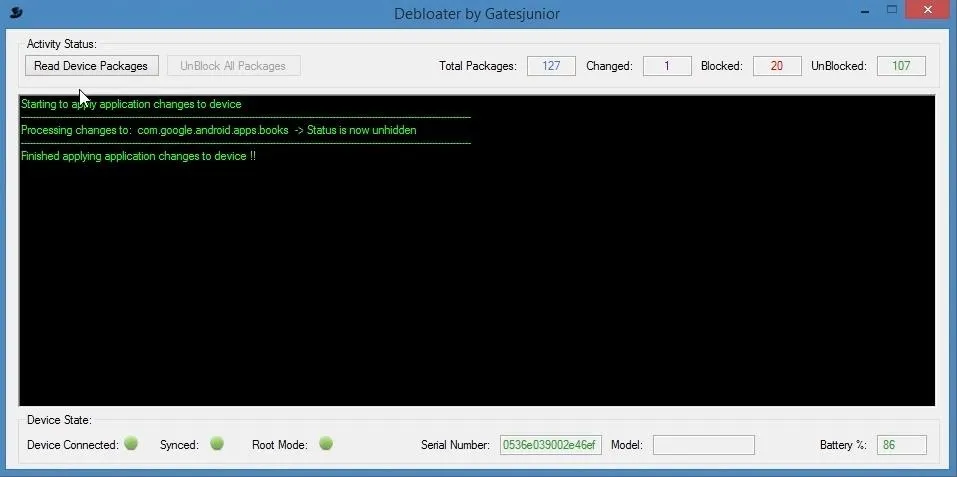
Task: Click the Blocked label text
Action: coord(721,66)
